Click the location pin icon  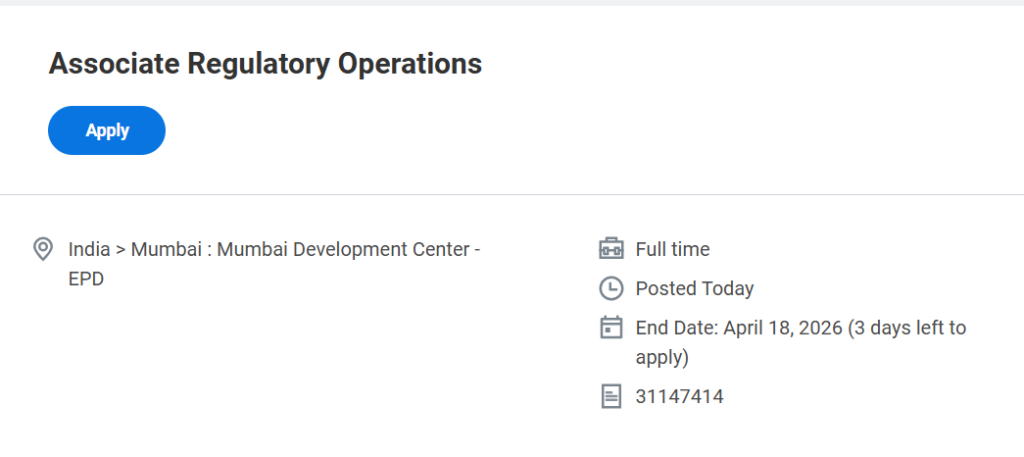pos(43,249)
